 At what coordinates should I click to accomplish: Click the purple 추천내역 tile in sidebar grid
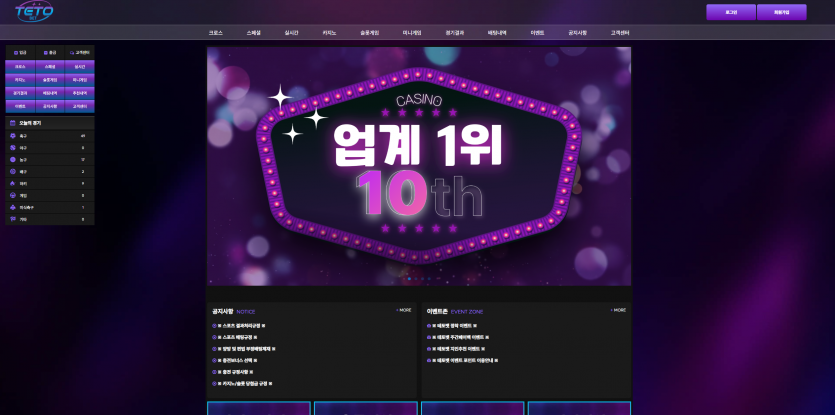[x=80, y=93]
